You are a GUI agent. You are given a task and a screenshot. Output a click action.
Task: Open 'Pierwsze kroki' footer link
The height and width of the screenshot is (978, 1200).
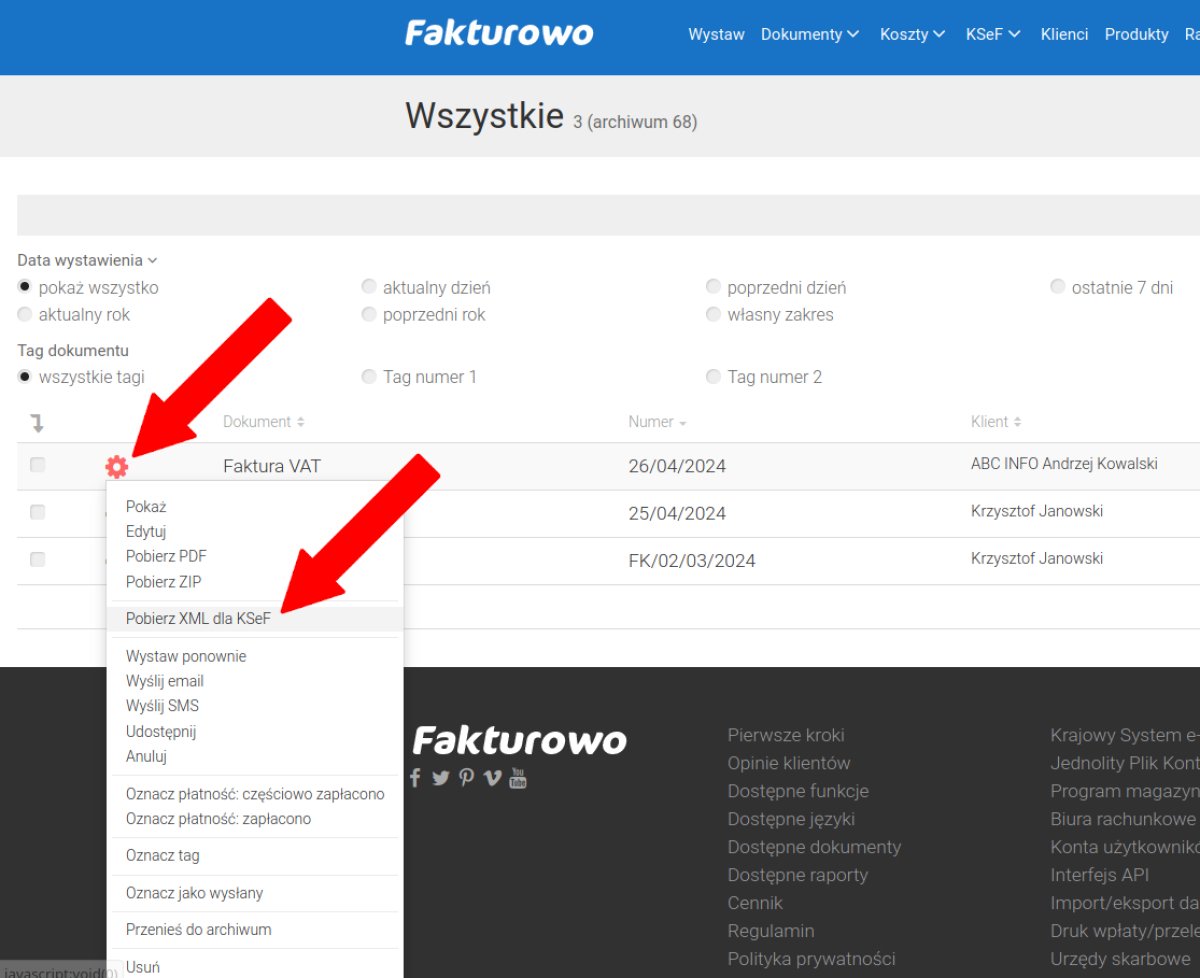(x=786, y=735)
